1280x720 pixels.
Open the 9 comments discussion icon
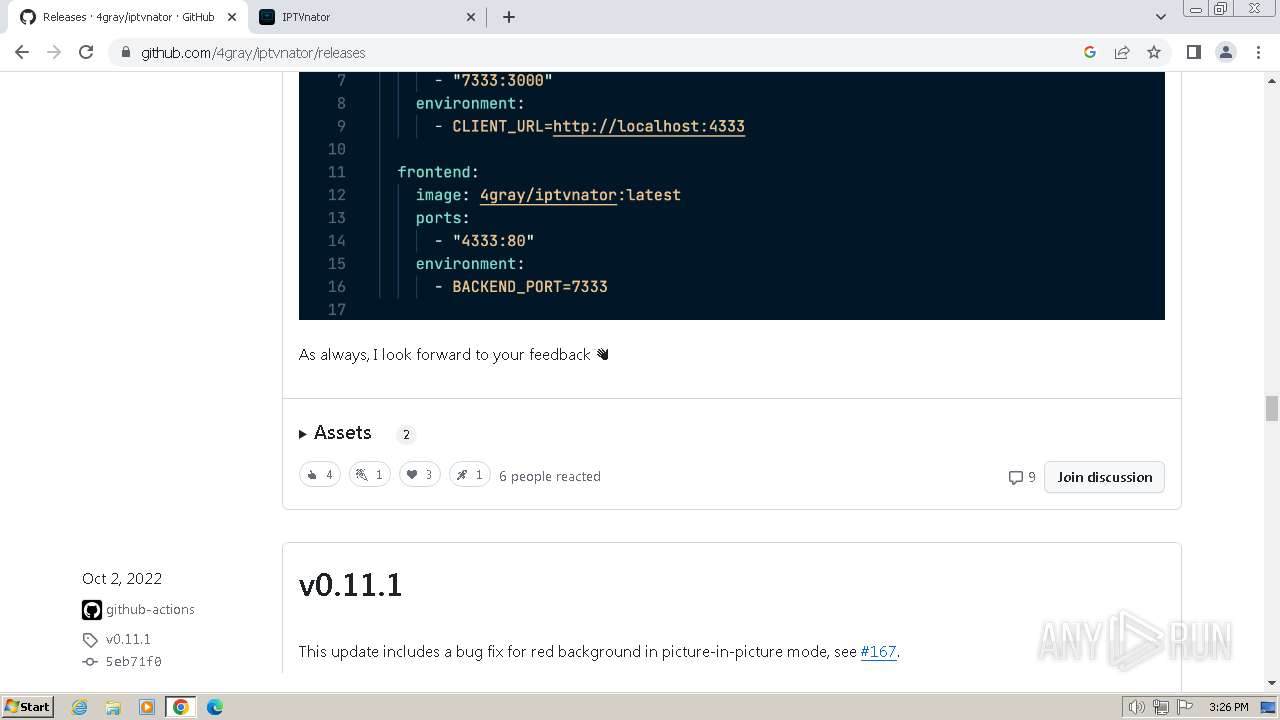[x=1022, y=477]
